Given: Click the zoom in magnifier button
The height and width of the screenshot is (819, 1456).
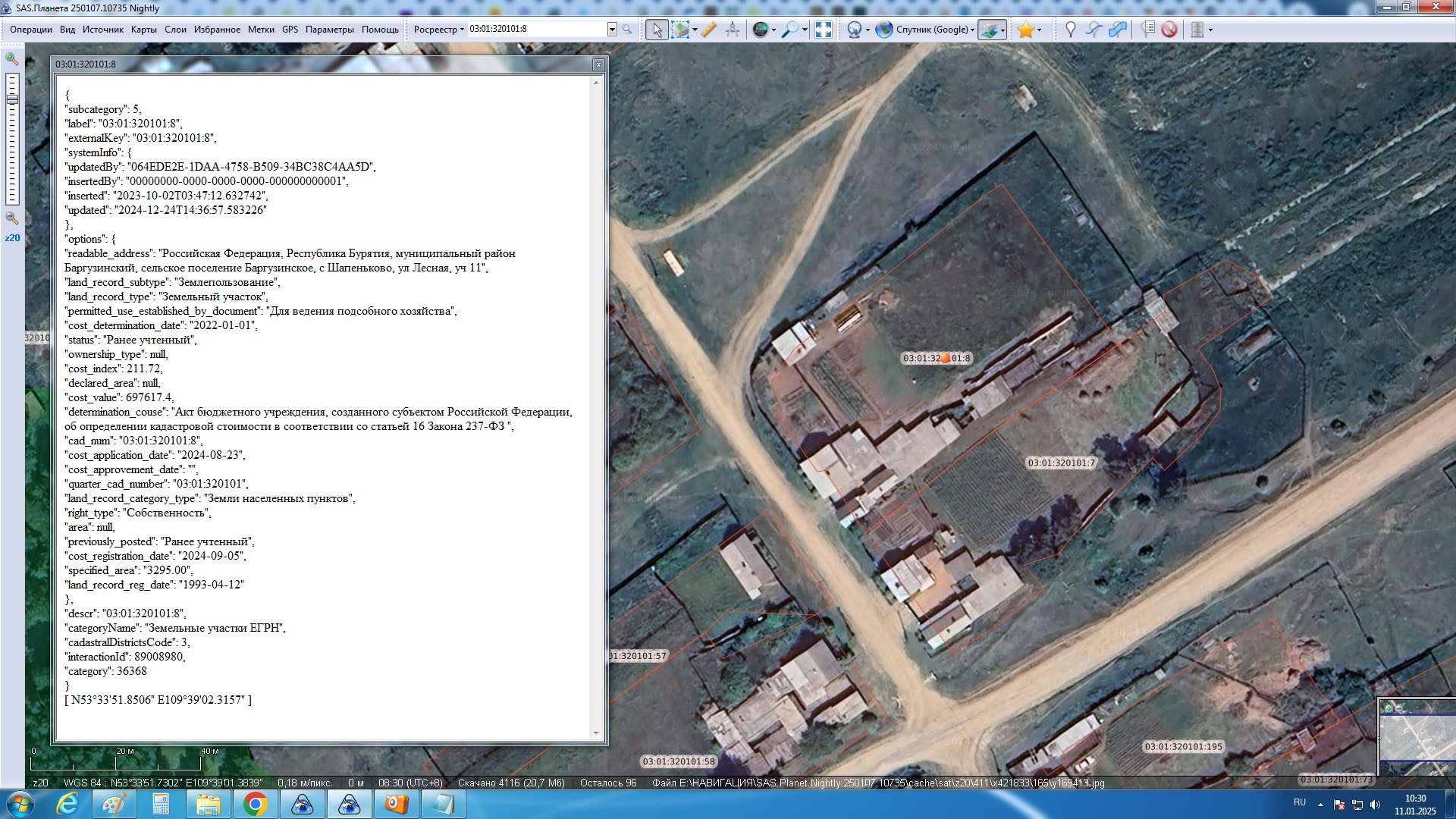Looking at the screenshot, I should pyautogui.click(x=11, y=58).
